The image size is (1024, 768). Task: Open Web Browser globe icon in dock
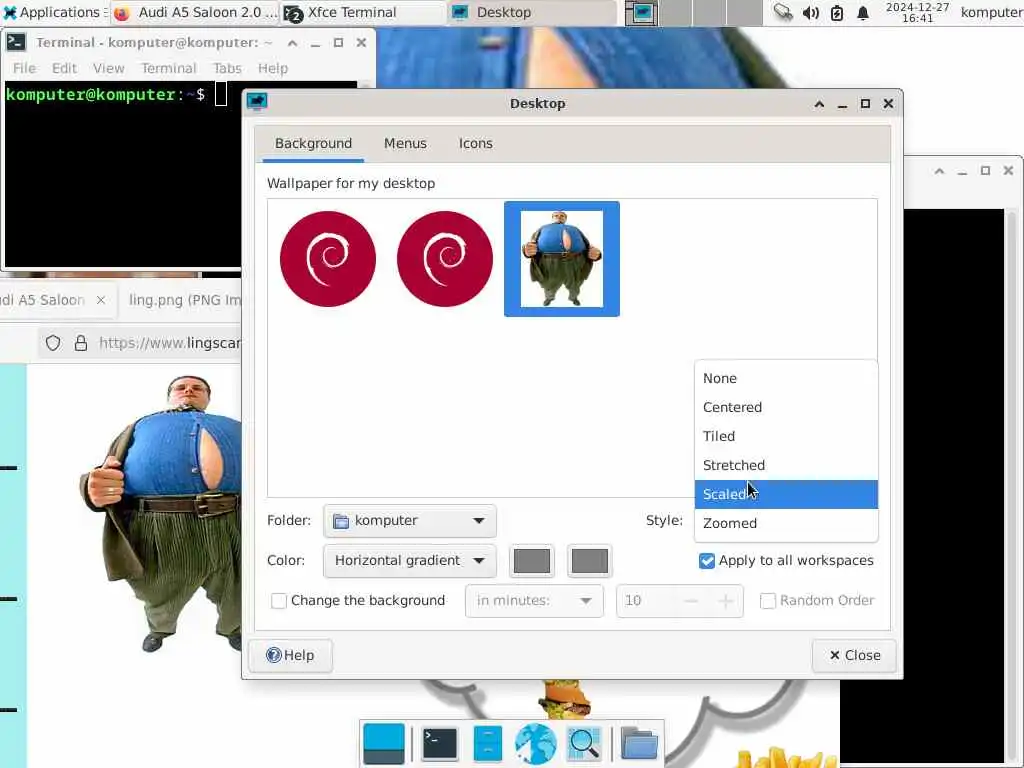(536, 744)
